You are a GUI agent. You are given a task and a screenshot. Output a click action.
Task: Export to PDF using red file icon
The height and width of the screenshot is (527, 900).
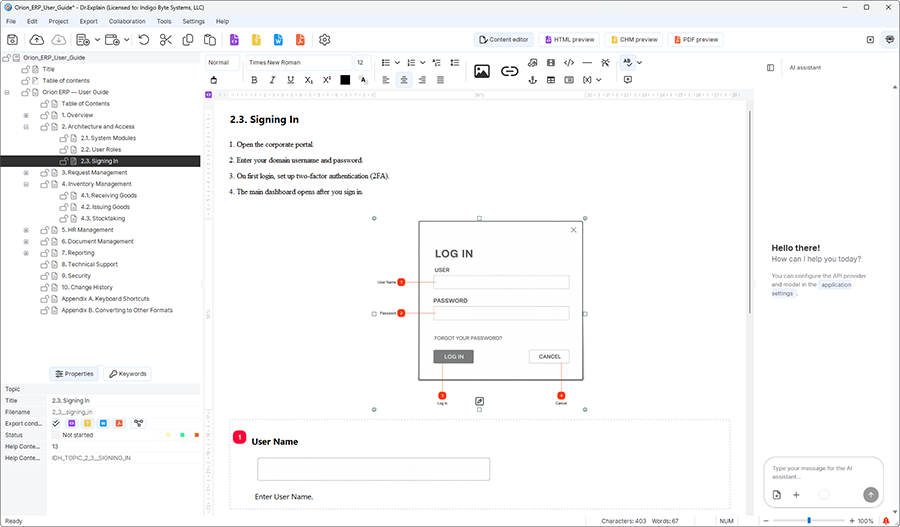pos(300,40)
